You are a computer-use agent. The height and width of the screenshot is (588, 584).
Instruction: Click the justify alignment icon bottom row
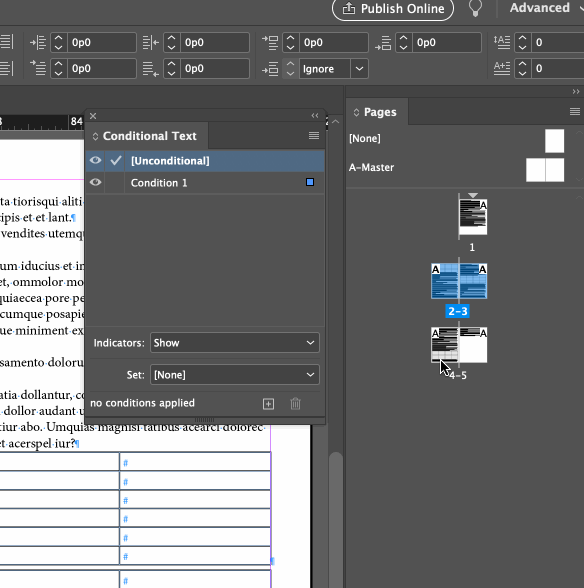pyautogui.click(x=6, y=68)
